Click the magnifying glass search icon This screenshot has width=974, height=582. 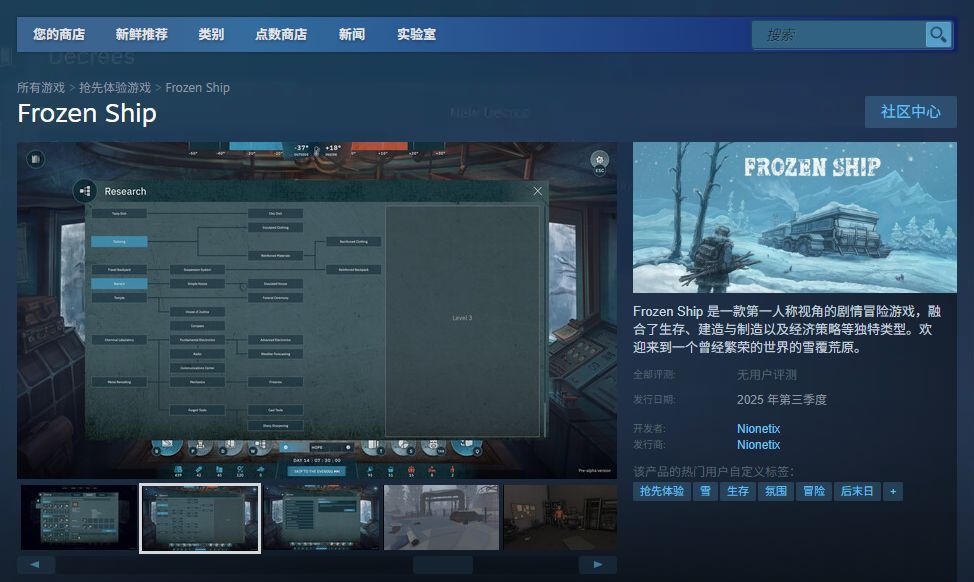click(937, 35)
